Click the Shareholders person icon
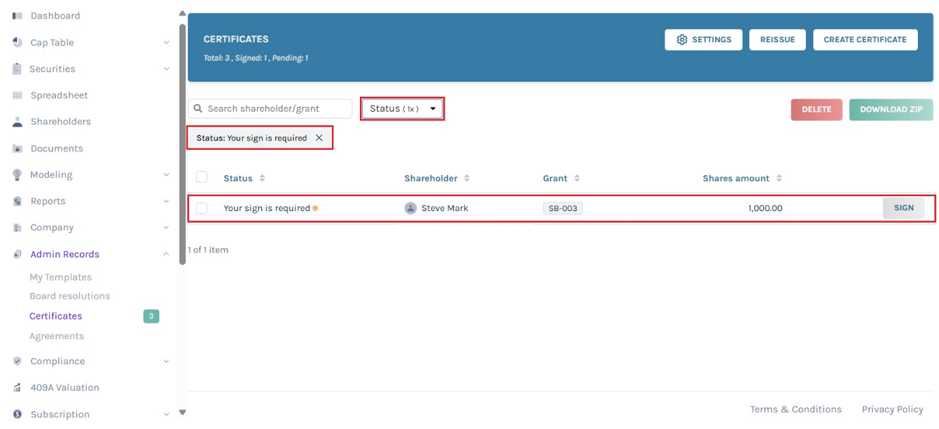The height and width of the screenshot is (429, 939). coord(17,122)
